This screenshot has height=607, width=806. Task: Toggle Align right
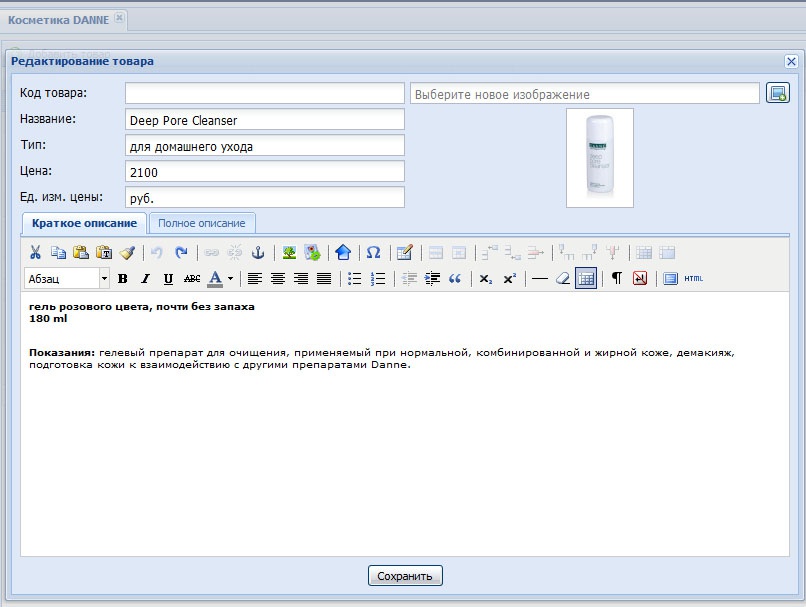(301, 279)
